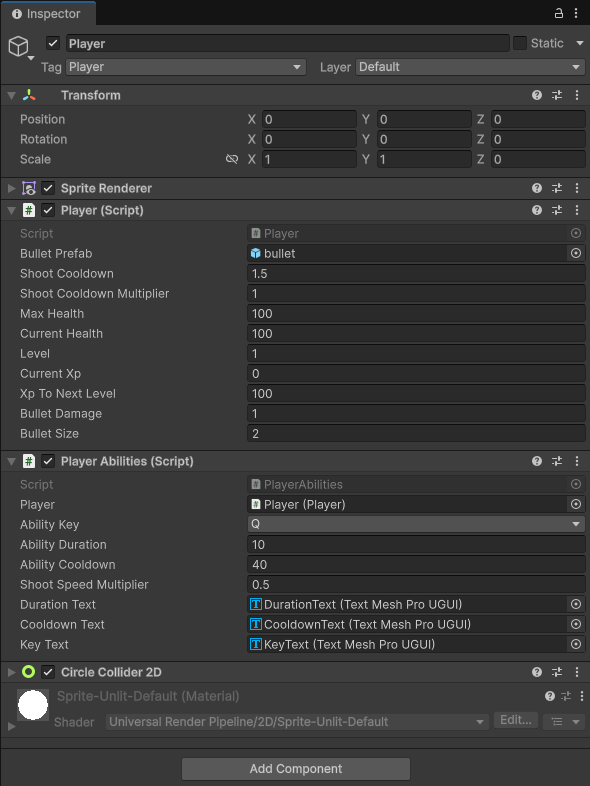
Task: Open Duration Text object picker
Action: (x=576, y=605)
